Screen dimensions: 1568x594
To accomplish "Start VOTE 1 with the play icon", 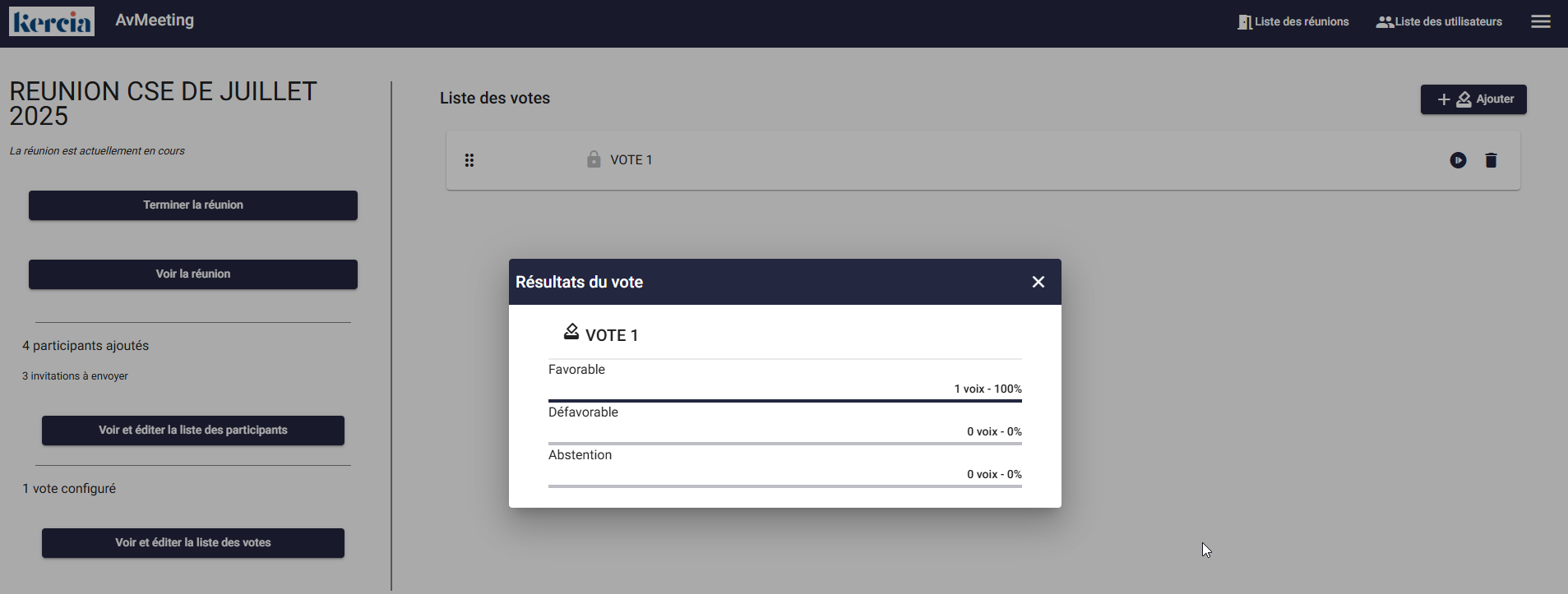I will (1458, 160).
